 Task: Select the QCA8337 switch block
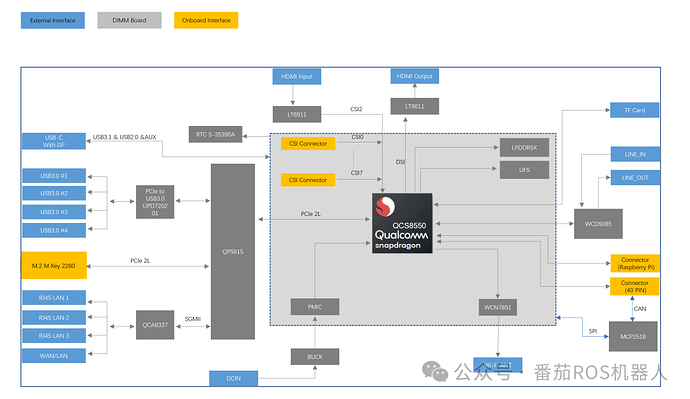coord(155,325)
